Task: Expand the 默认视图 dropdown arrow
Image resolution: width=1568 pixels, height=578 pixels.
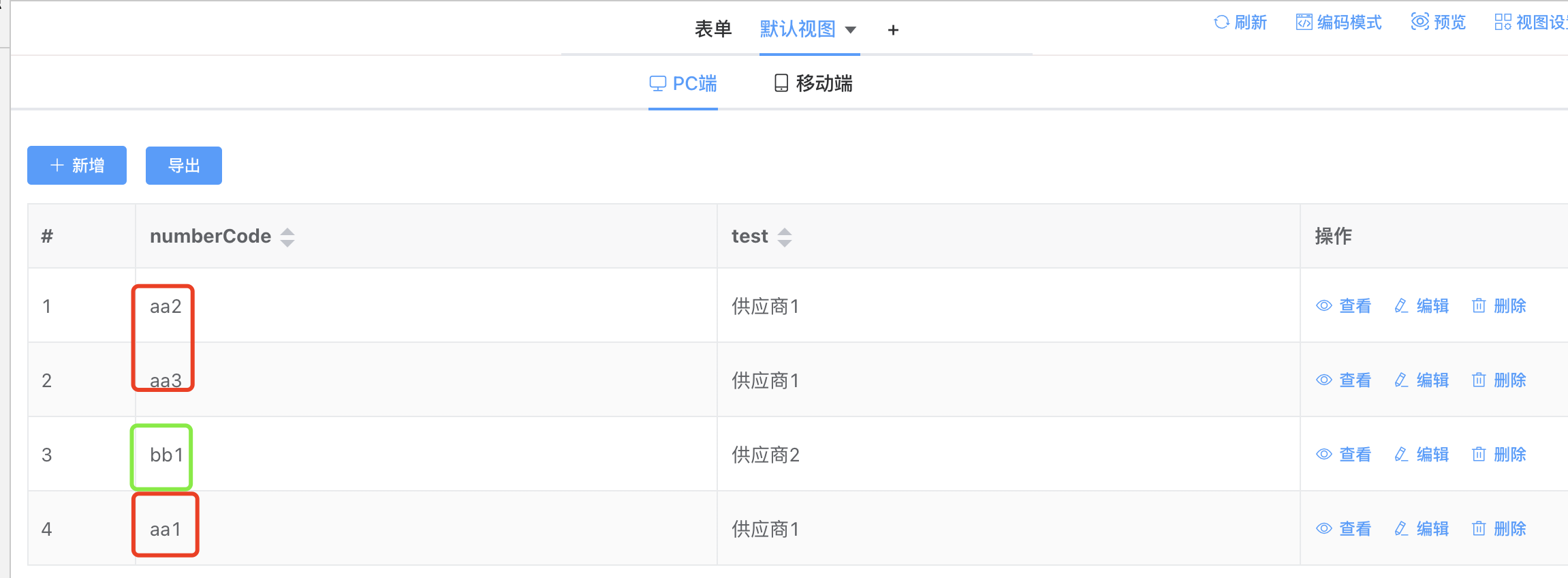Action: click(851, 30)
